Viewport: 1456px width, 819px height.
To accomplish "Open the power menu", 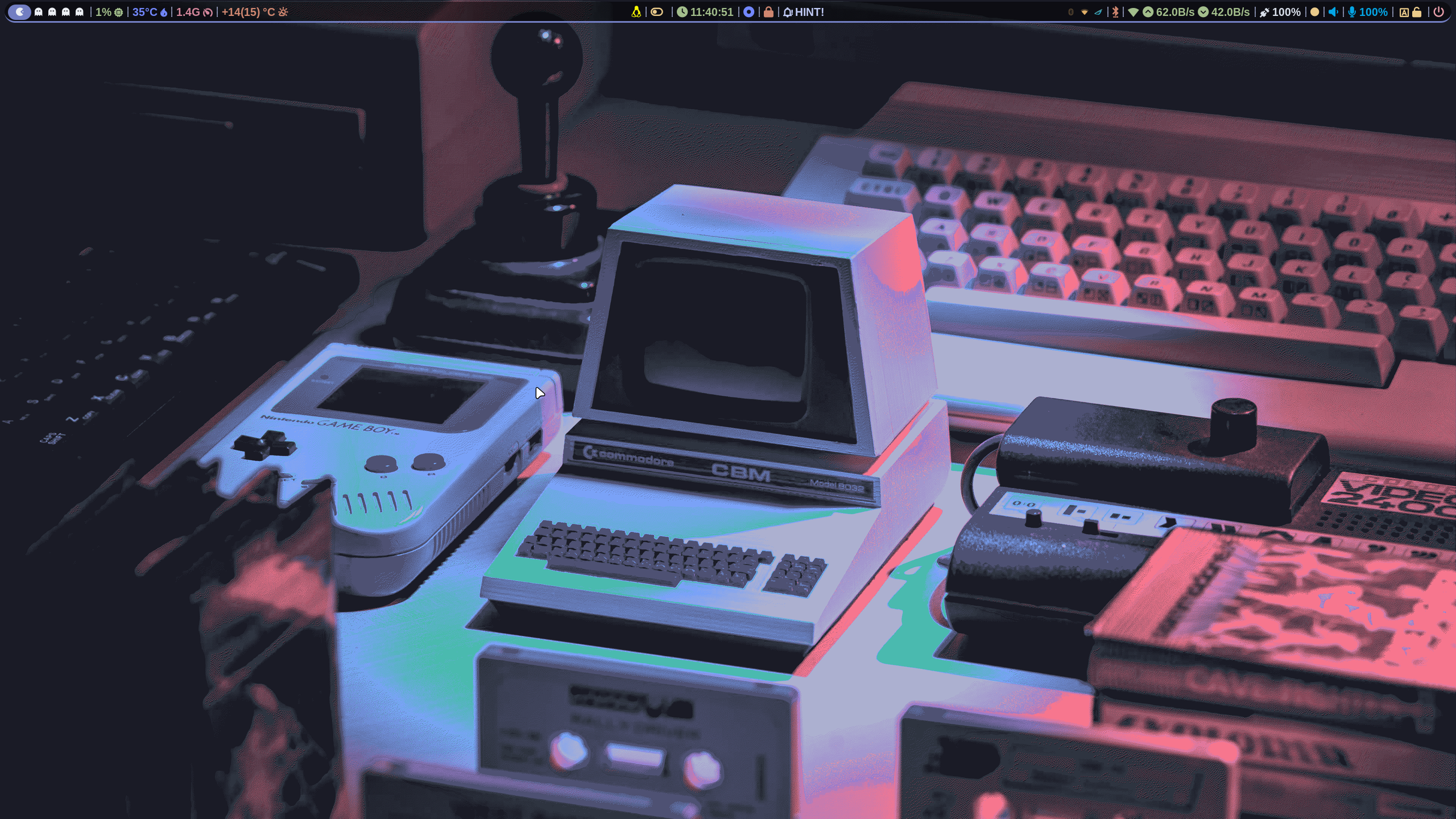I will pos(1438,12).
